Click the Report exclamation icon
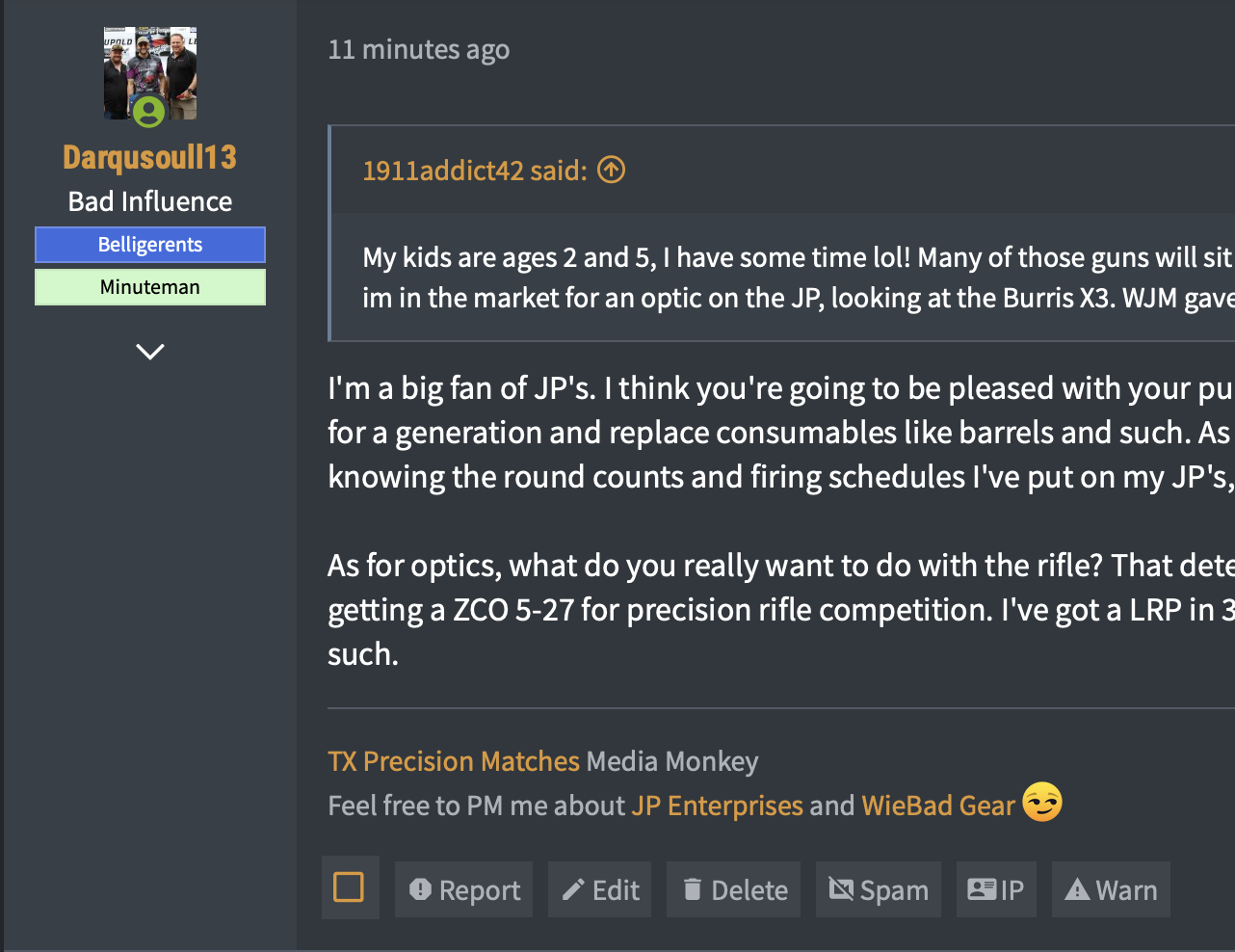This screenshot has width=1235, height=952. (x=420, y=889)
